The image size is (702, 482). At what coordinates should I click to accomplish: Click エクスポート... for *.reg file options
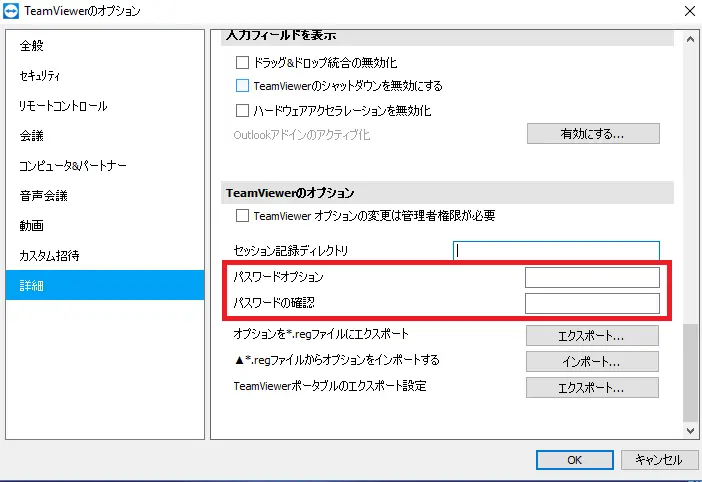(592, 336)
